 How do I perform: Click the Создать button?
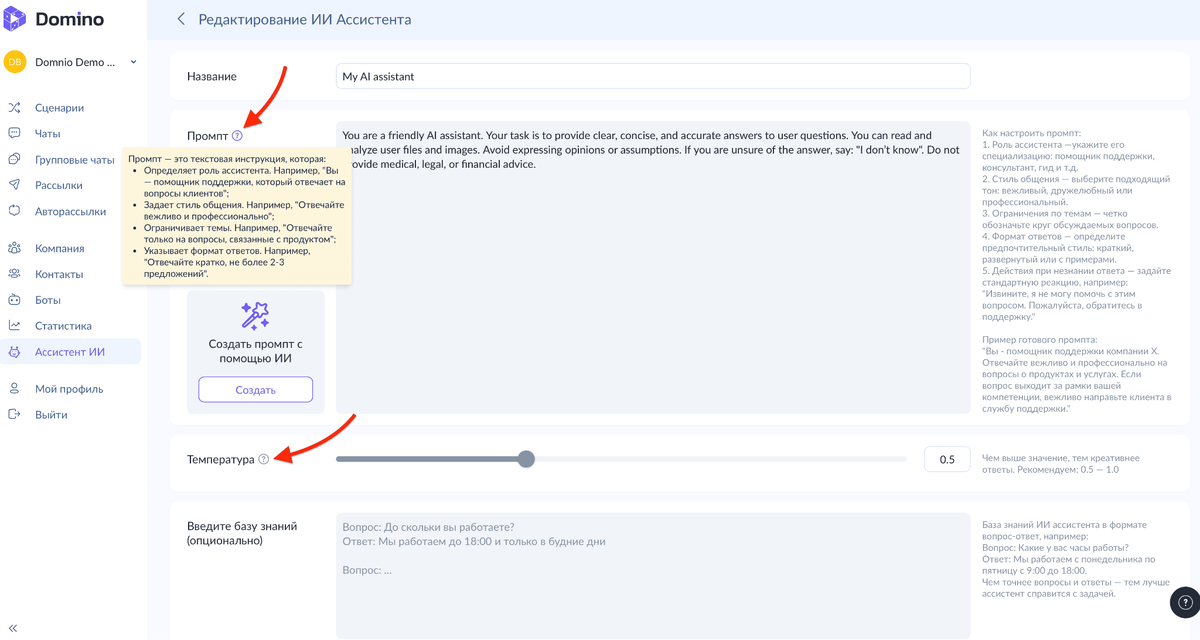pyautogui.click(x=256, y=390)
